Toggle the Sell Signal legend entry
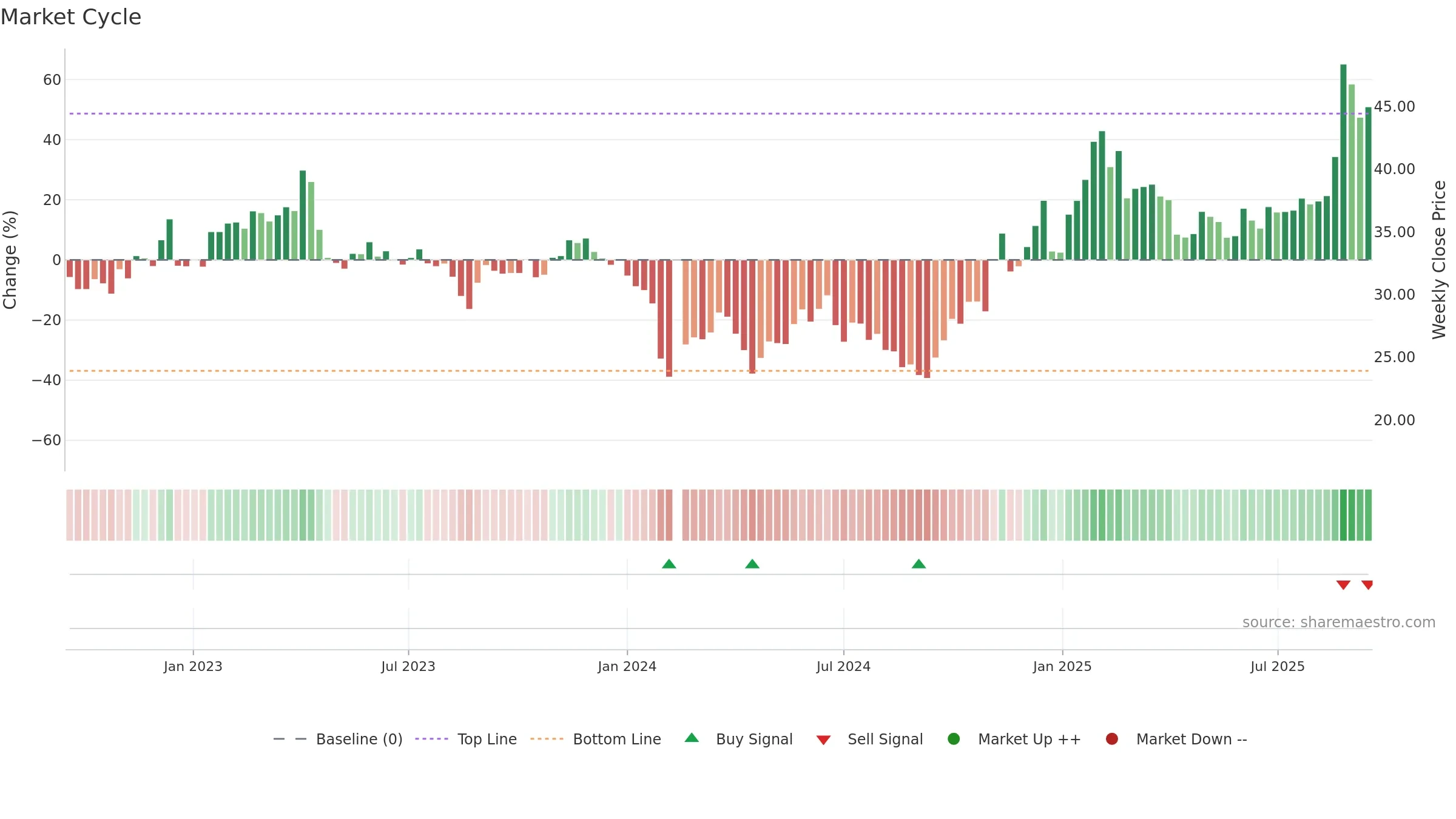The height and width of the screenshot is (819, 1456). coord(869,739)
